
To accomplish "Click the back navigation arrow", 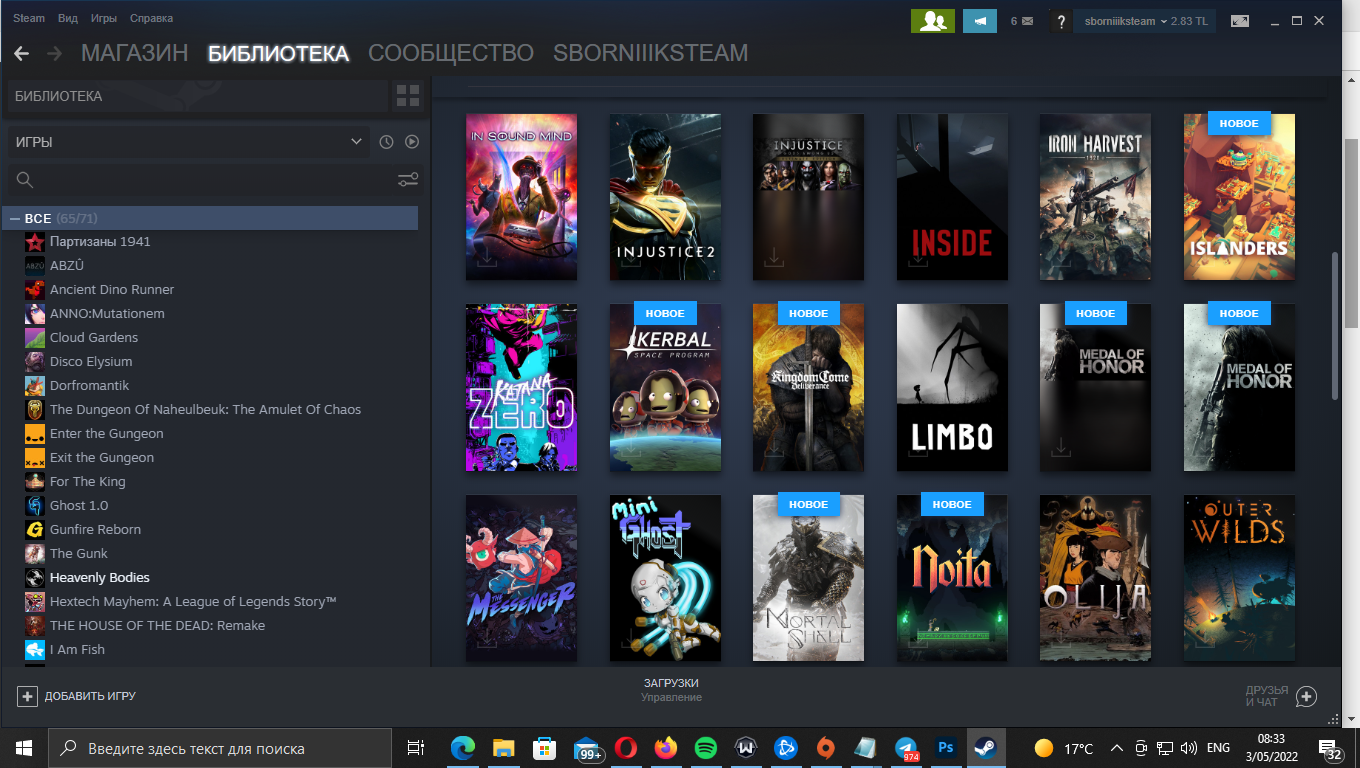I will click(21, 53).
